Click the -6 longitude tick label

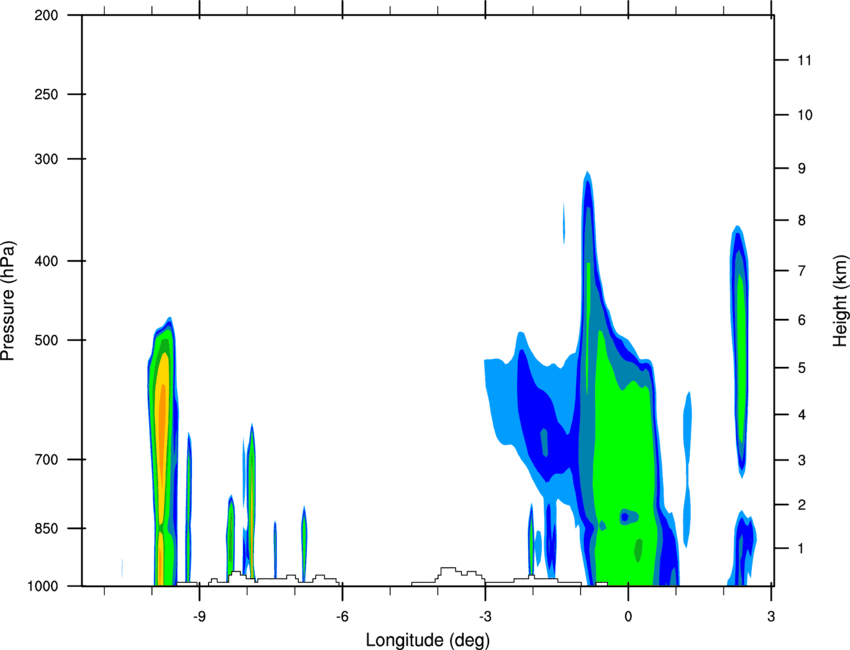point(342,617)
